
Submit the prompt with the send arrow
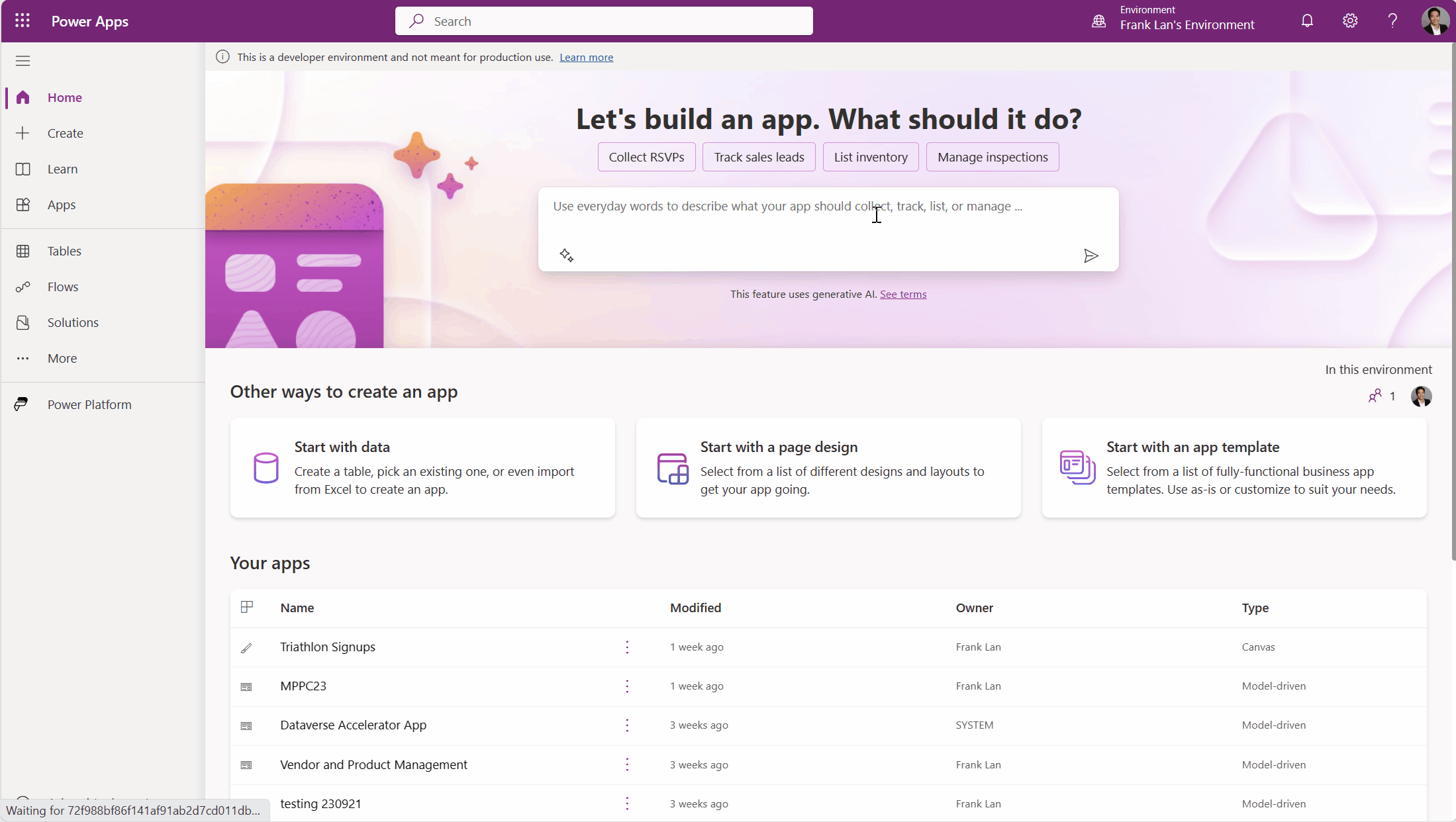[1091, 256]
